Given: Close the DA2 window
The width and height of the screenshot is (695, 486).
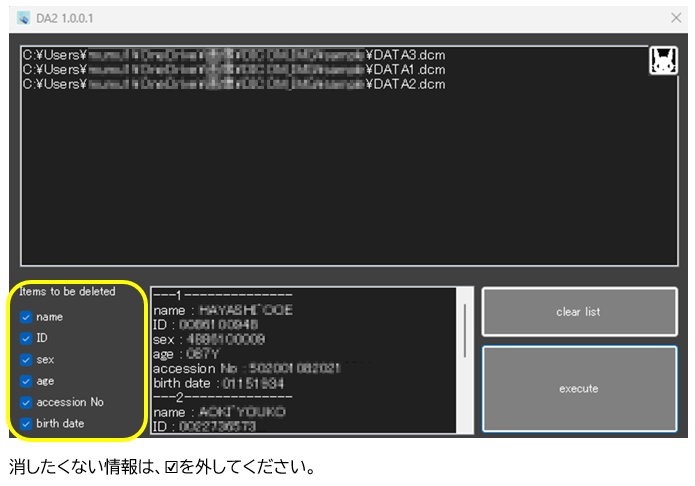Looking at the screenshot, I should [676, 19].
